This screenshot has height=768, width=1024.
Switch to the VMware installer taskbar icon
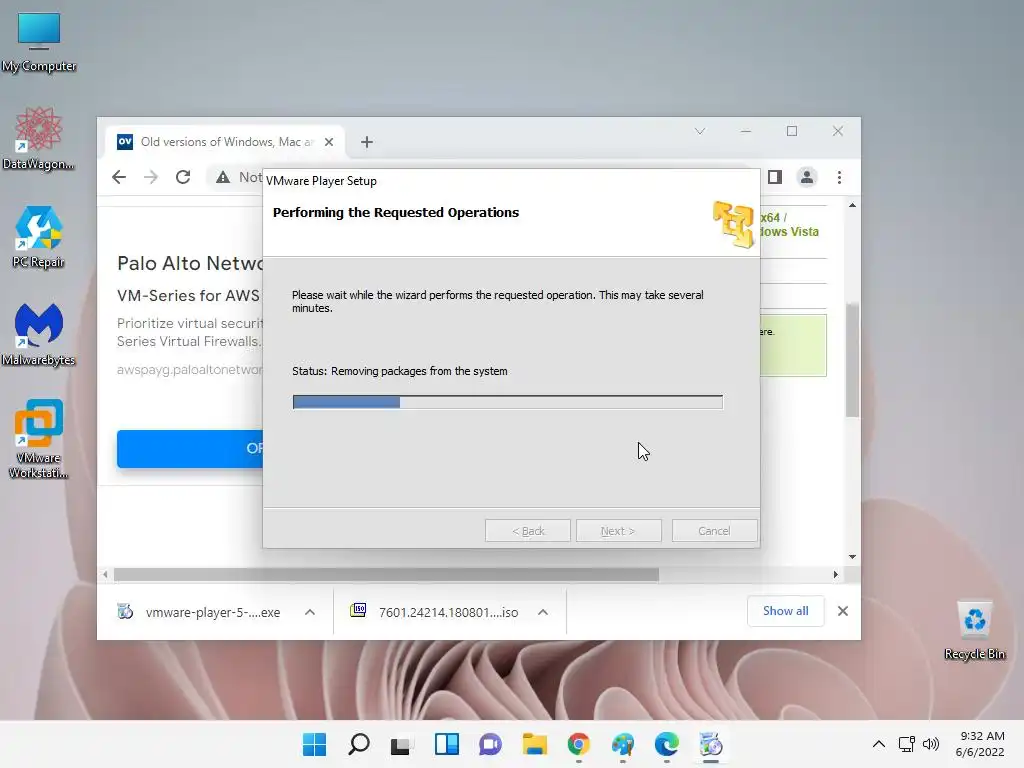pyautogui.click(x=711, y=744)
